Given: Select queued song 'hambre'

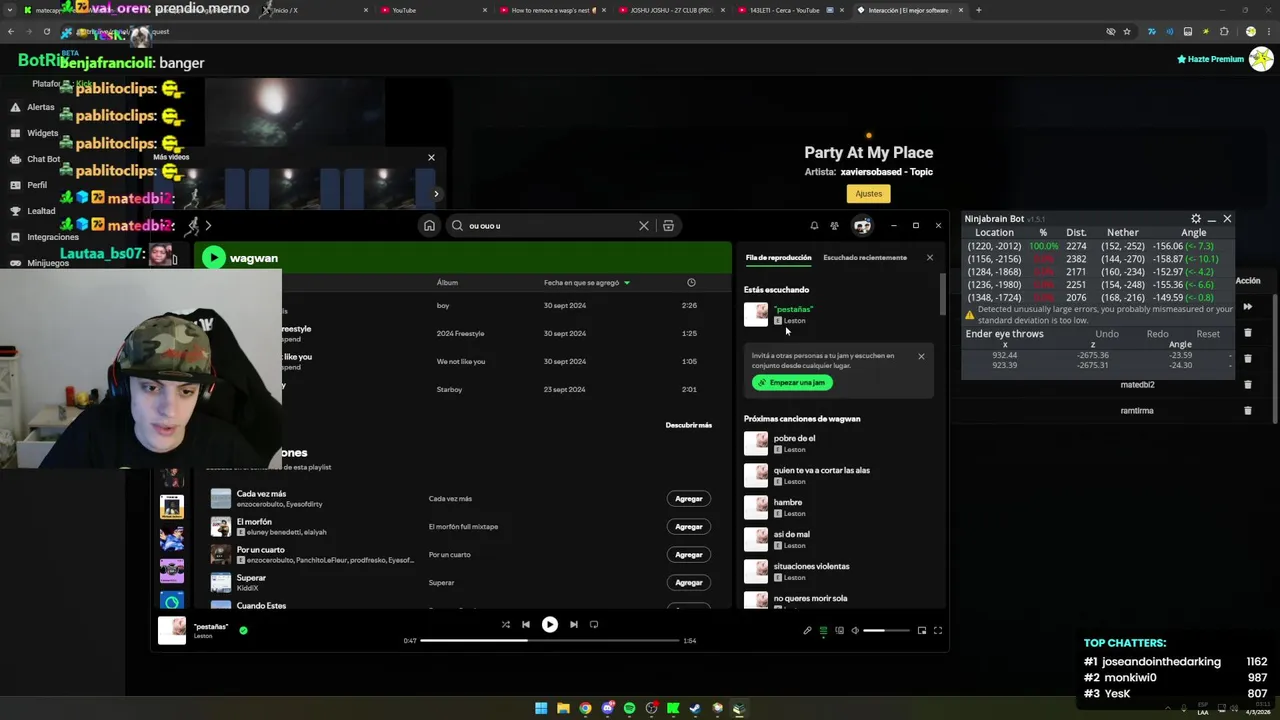Looking at the screenshot, I should point(840,508).
